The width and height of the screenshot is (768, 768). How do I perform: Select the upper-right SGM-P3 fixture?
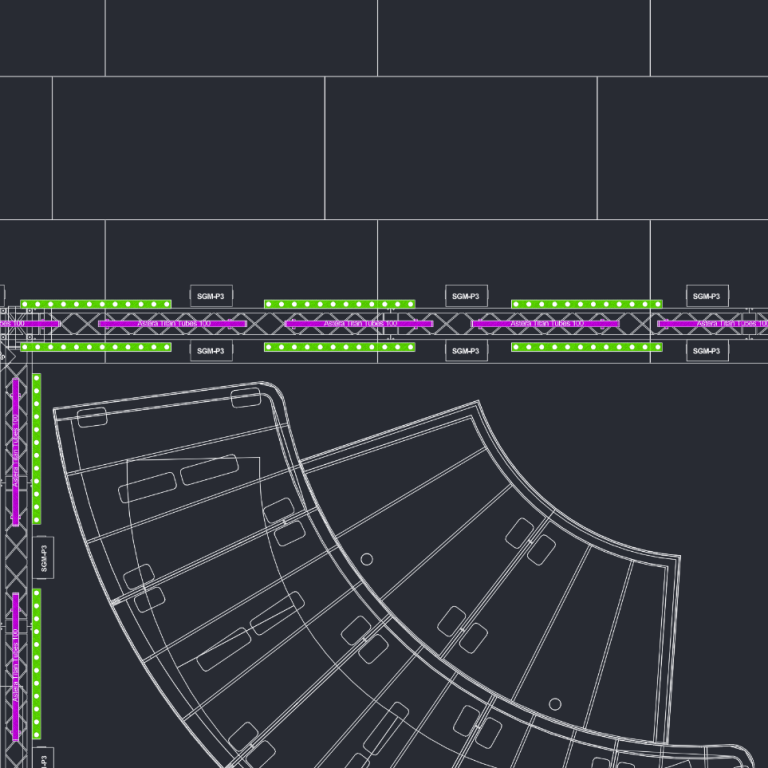pyautogui.click(x=707, y=296)
